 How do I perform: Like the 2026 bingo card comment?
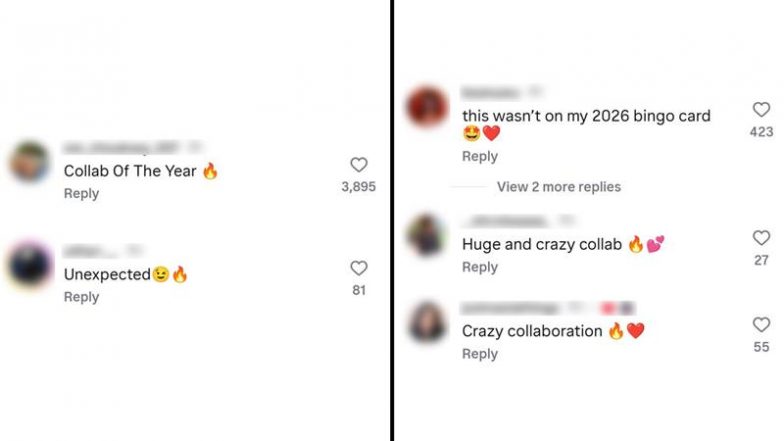tap(761, 110)
